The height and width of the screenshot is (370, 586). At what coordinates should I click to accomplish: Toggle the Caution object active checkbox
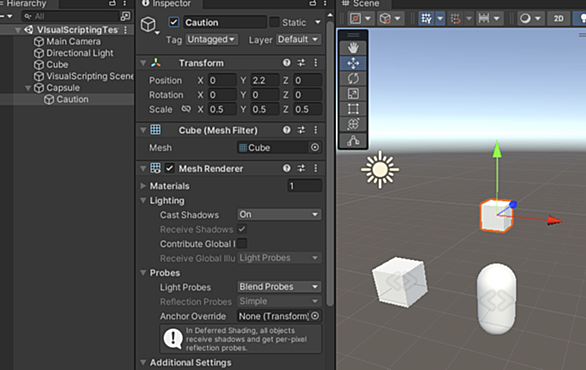click(174, 22)
